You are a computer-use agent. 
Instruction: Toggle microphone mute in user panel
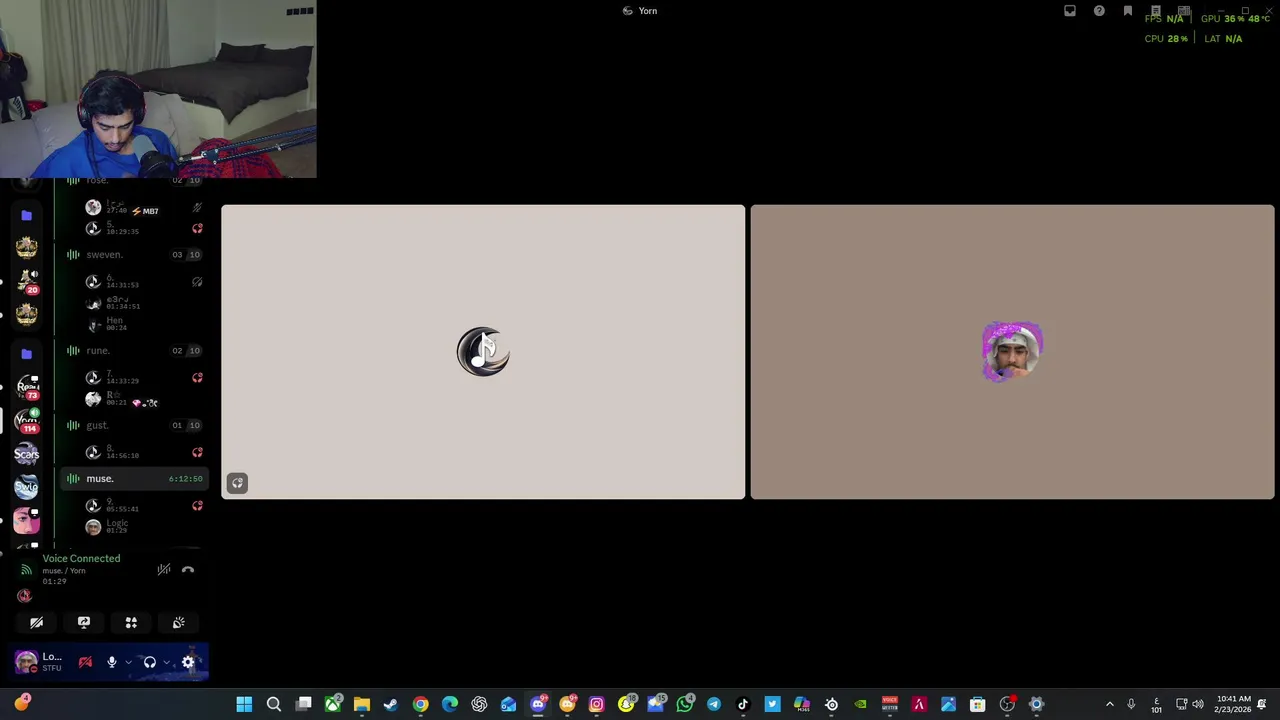pos(112,662)
